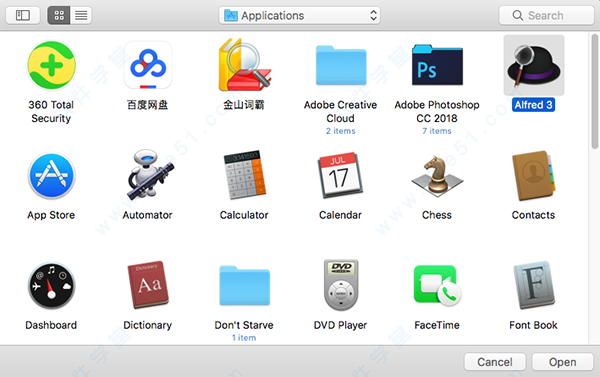600x377 pixels.
Task: Click the "360 Total Security" label
Action: tap(51, 111)
